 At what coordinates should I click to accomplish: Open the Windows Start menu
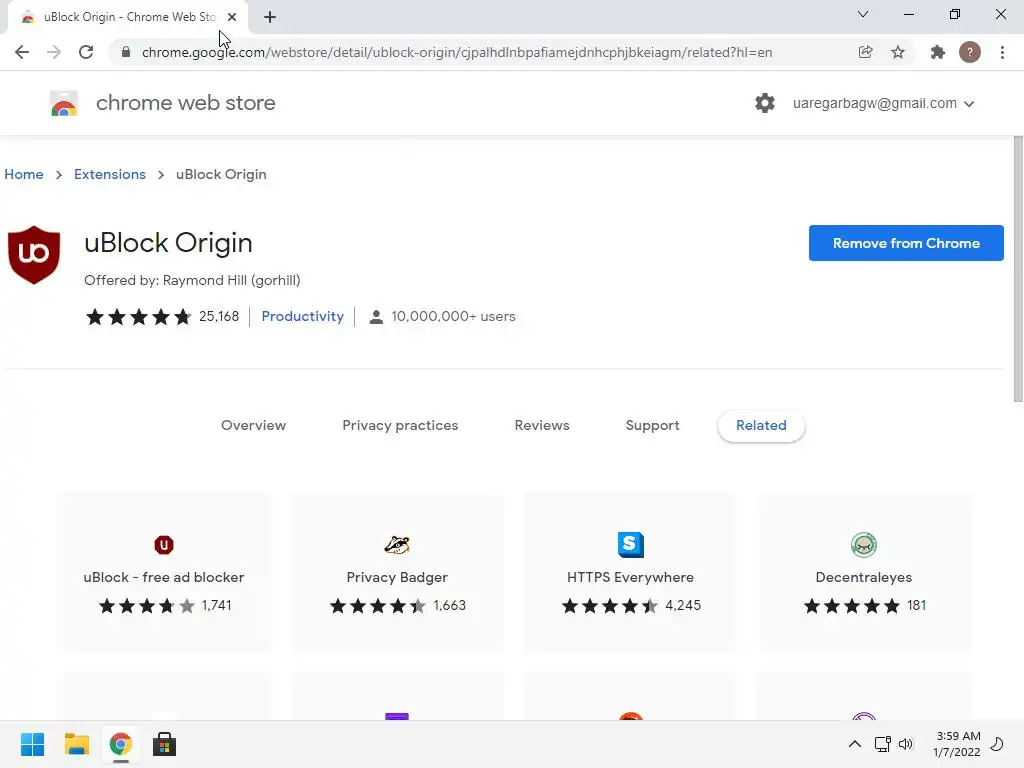pos(33,744)
